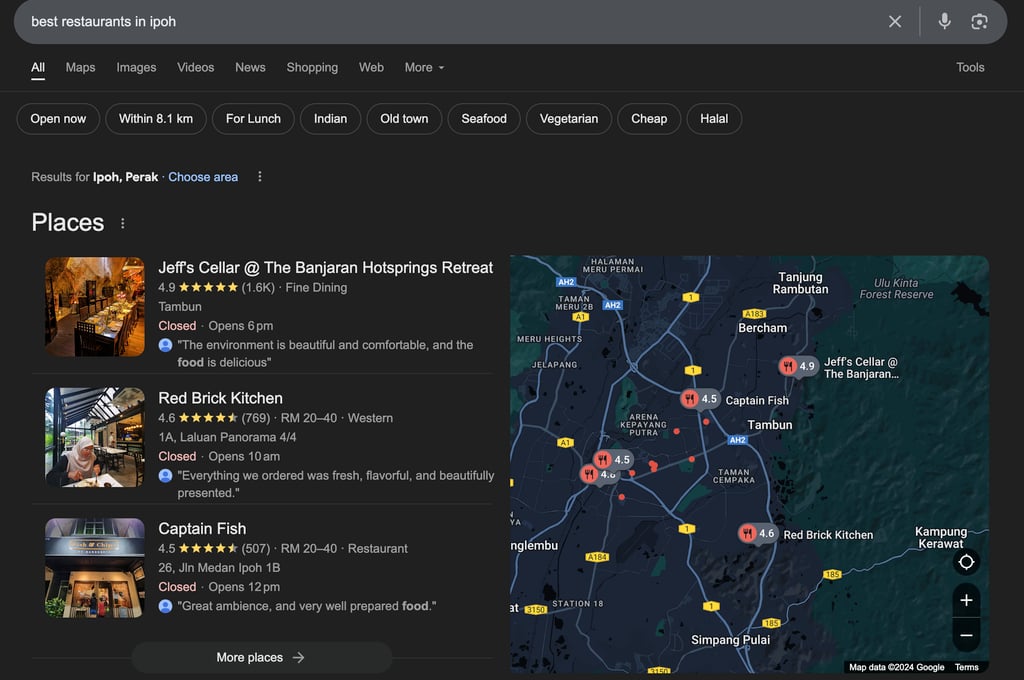This screenshot has height=680, width=1024.
Task: Open Jeff's Cellar restaurant photo thumbnail
Action: (x=95, y=307)
